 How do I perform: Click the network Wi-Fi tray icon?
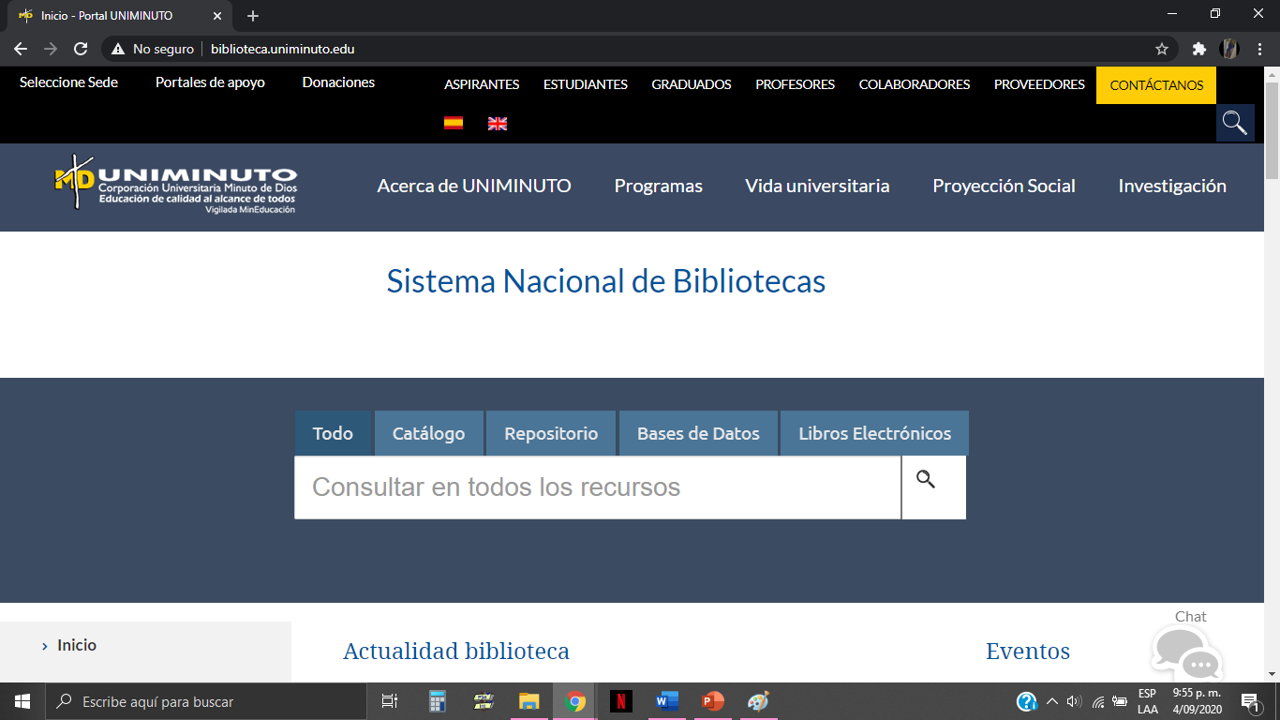(x=1097, y=702)
